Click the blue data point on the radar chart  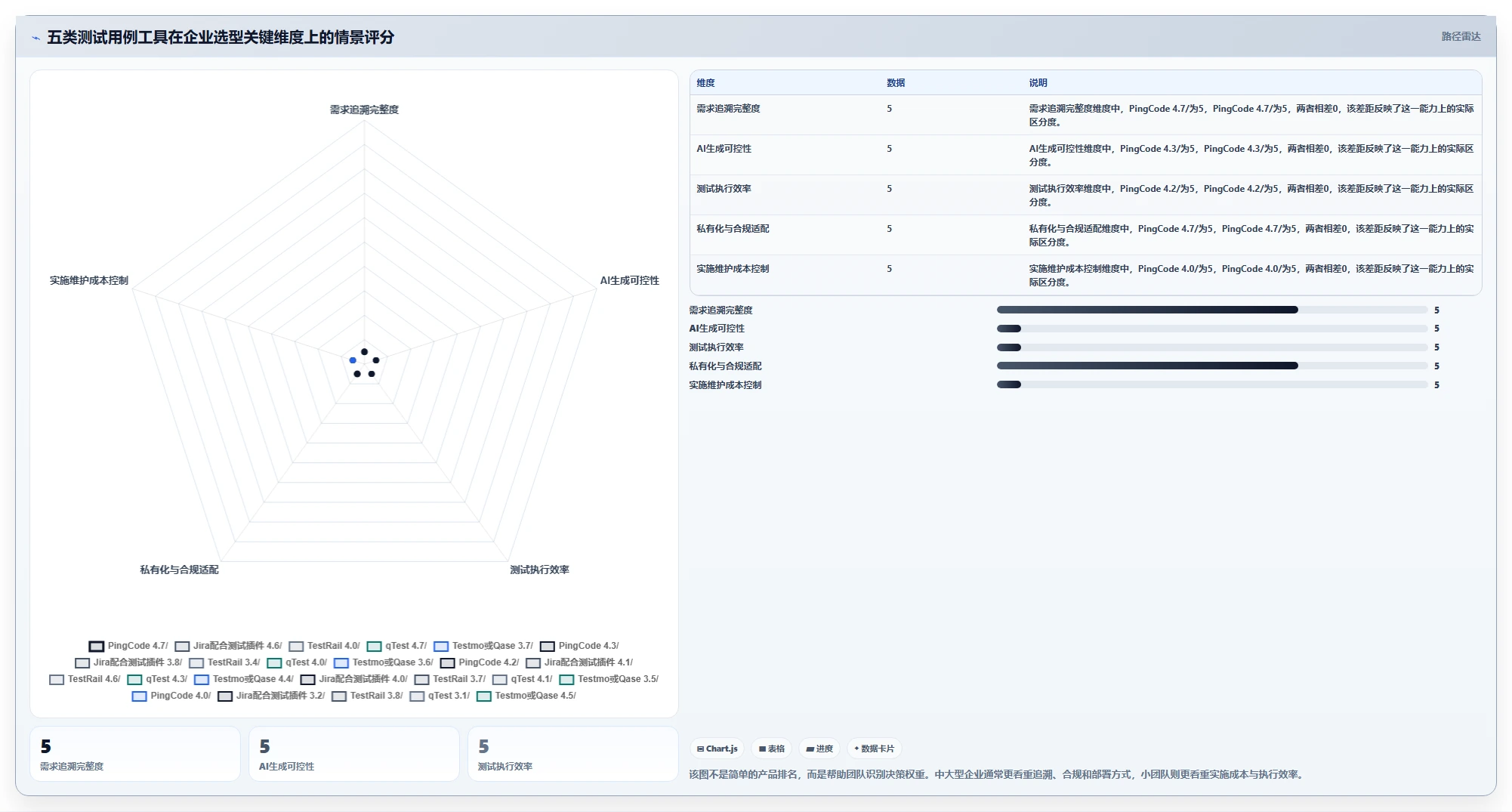tap(353, 360)
